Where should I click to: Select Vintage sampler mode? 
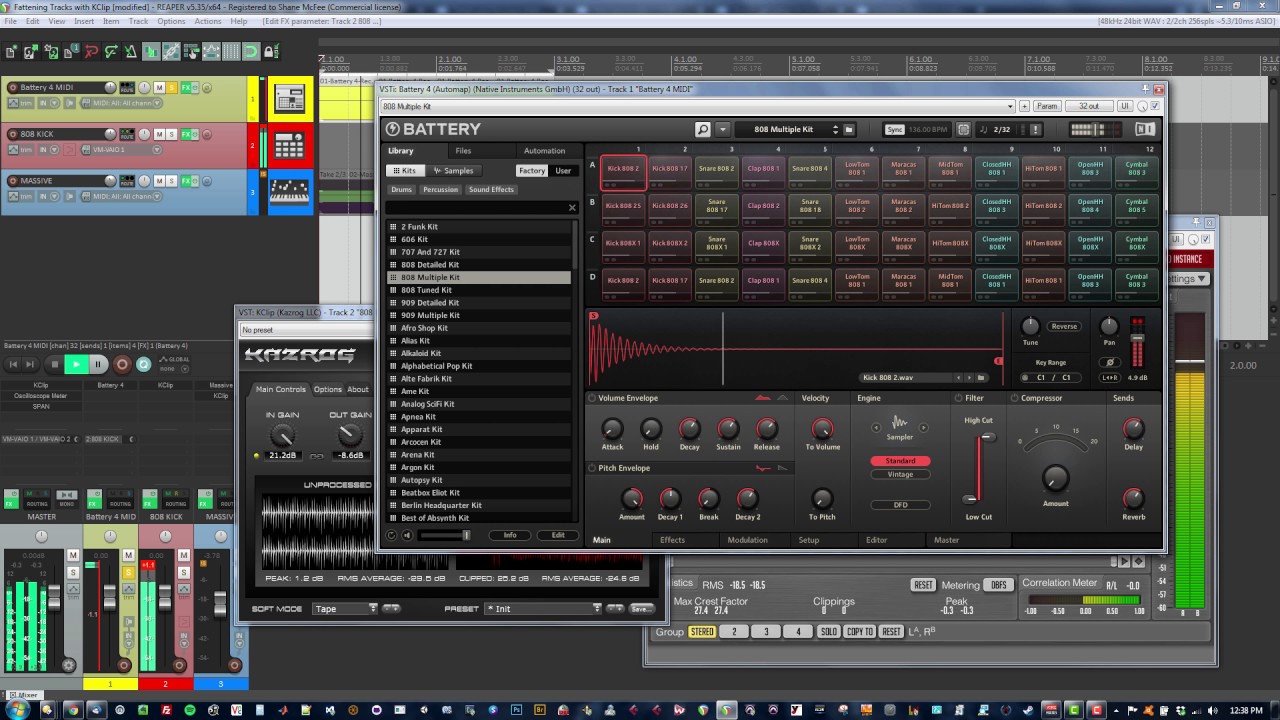pyautogui.click(x=900, y=474)
